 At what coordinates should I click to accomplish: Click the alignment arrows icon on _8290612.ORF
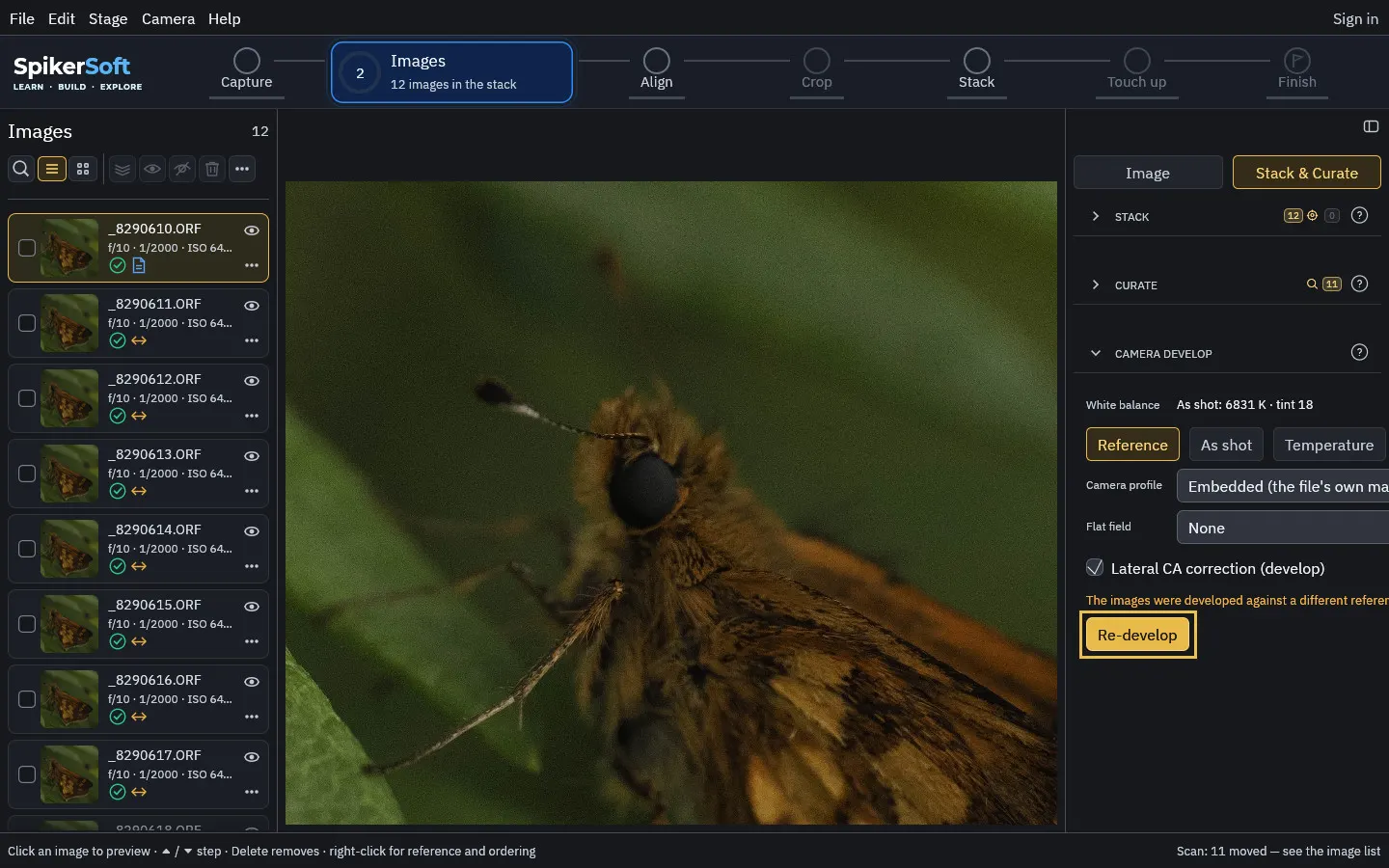(139, 416)
